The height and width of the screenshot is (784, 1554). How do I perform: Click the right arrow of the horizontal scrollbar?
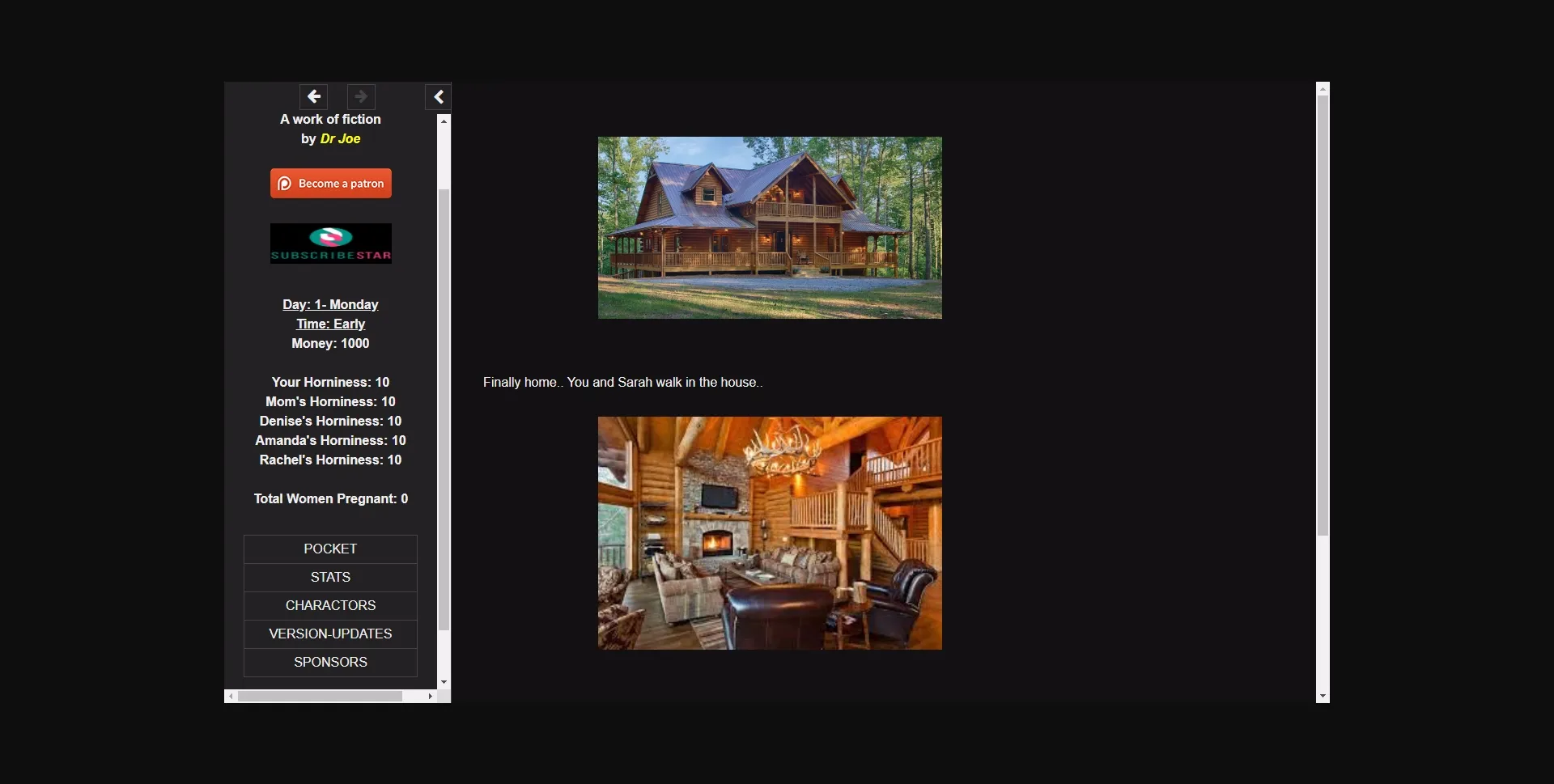click(x=430, y=696)
